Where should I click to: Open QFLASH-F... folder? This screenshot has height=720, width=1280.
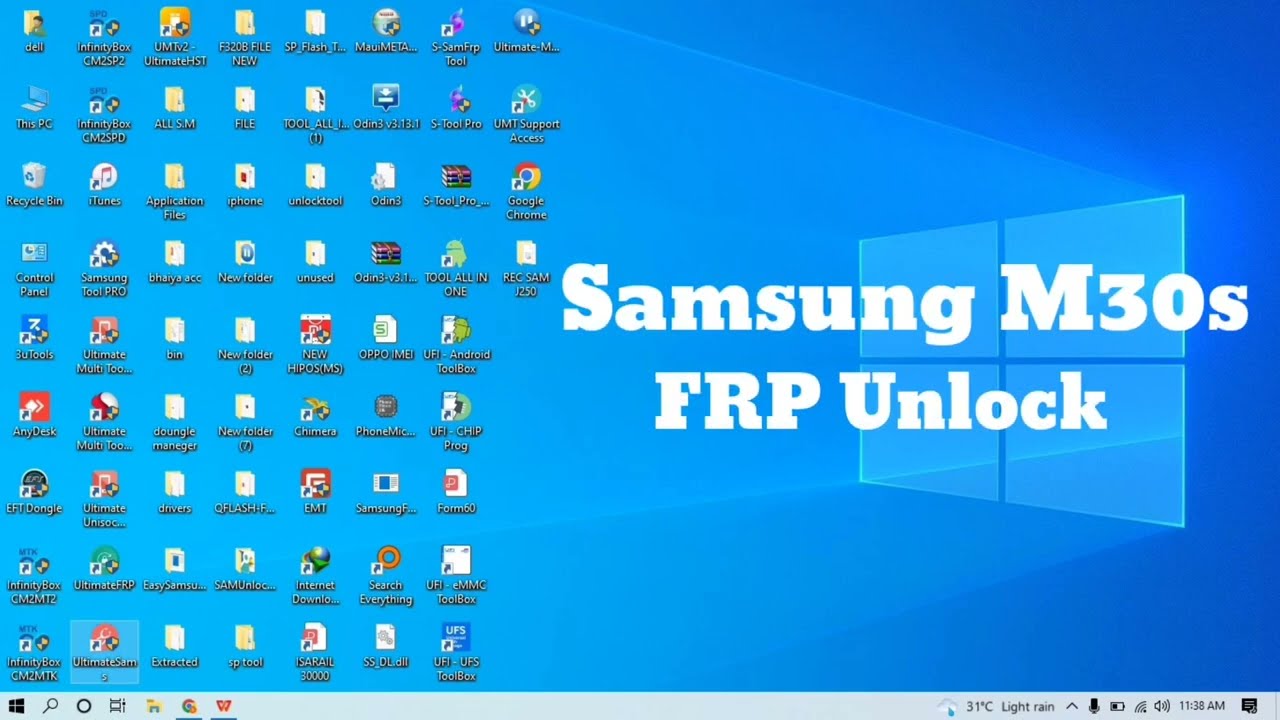tap(245, 492)
